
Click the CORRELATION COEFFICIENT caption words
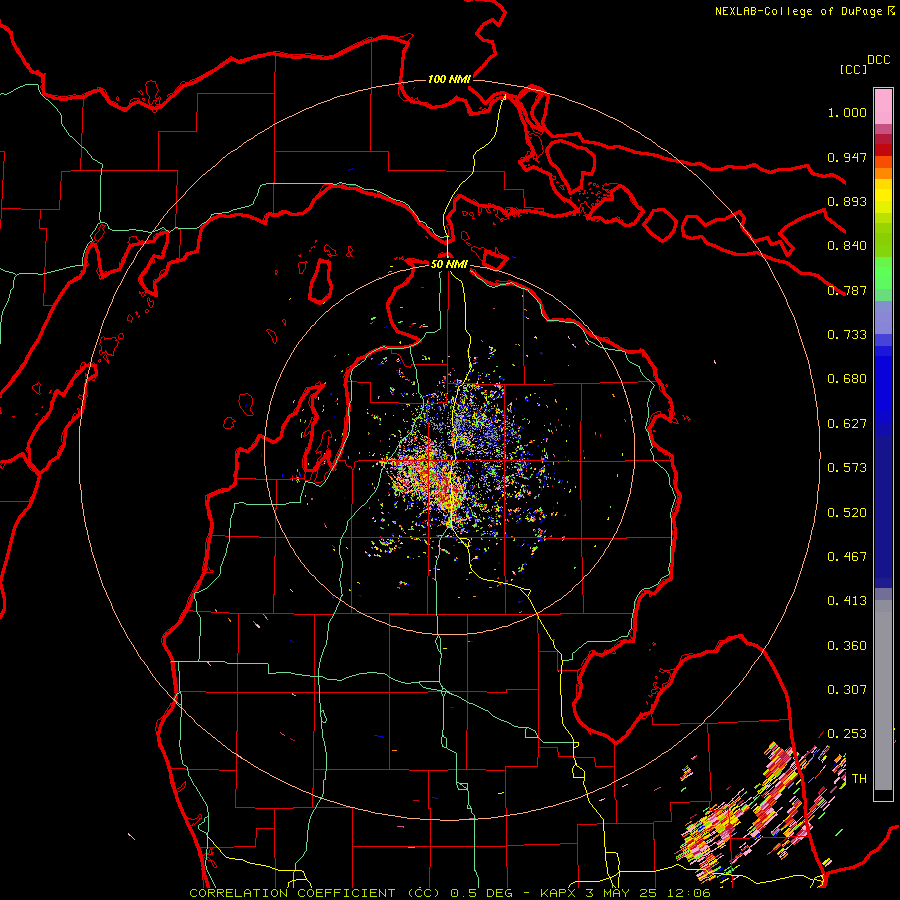(292, 893)
